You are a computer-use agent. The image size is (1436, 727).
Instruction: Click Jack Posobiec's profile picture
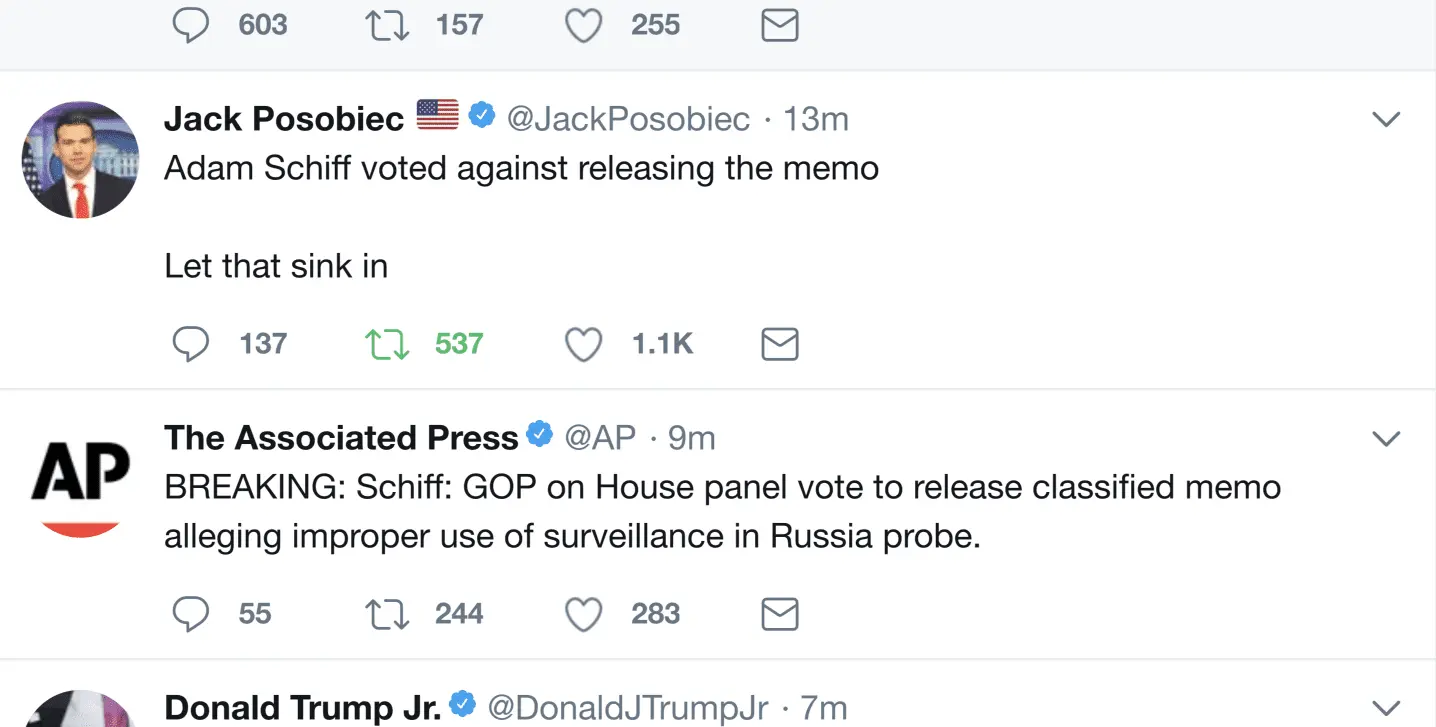point(80,160)
